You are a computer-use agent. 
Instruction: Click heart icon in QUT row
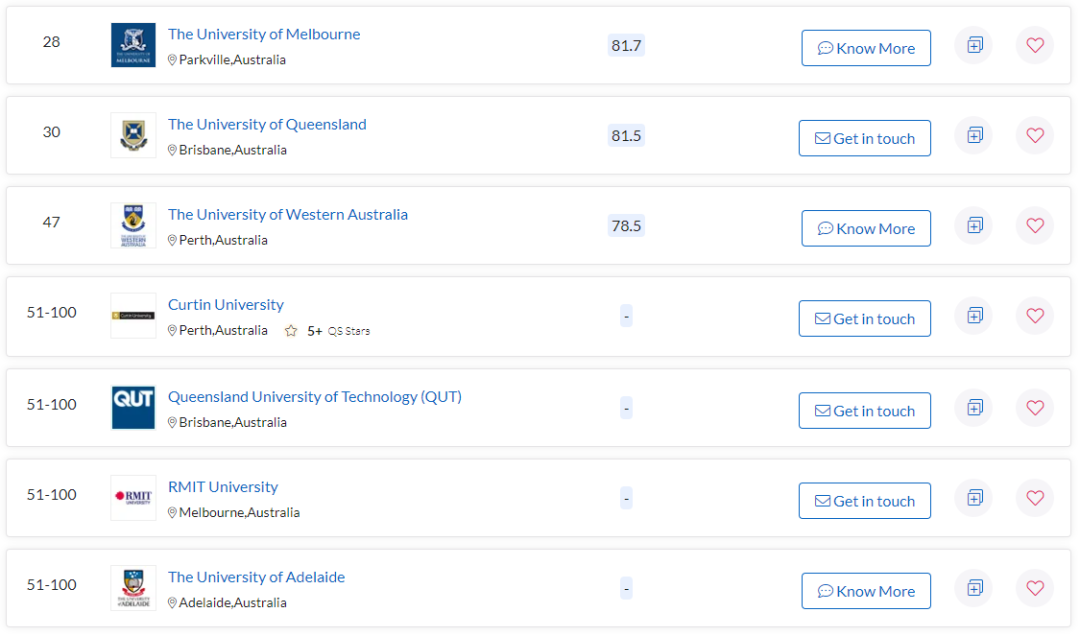[x=1035, y=408]
